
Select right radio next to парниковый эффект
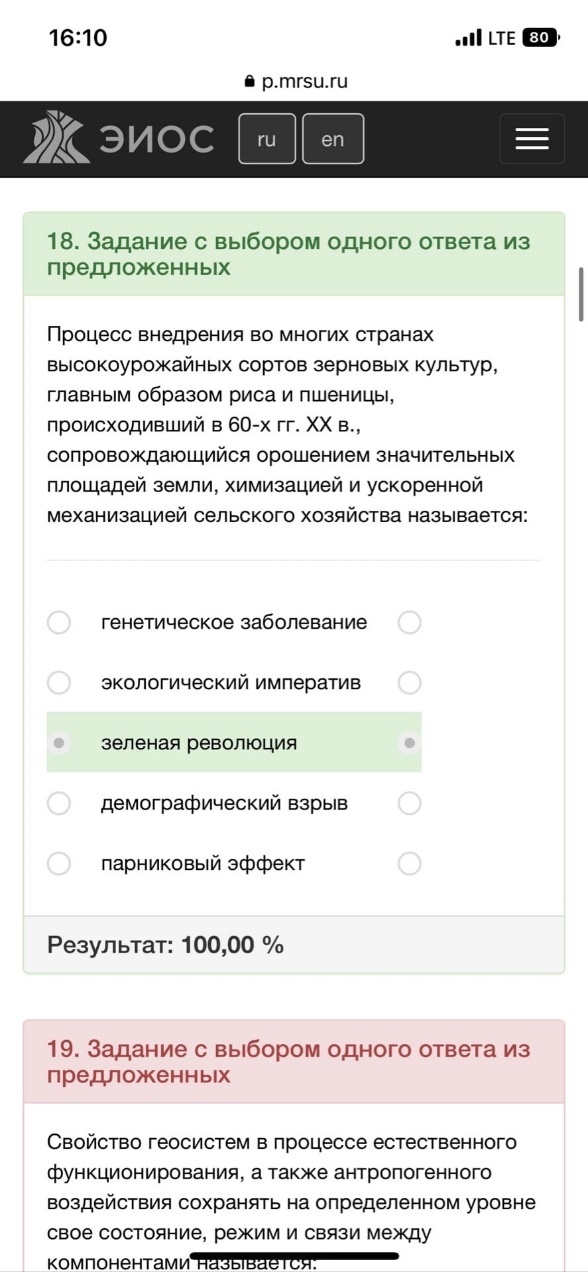[409, 863]
